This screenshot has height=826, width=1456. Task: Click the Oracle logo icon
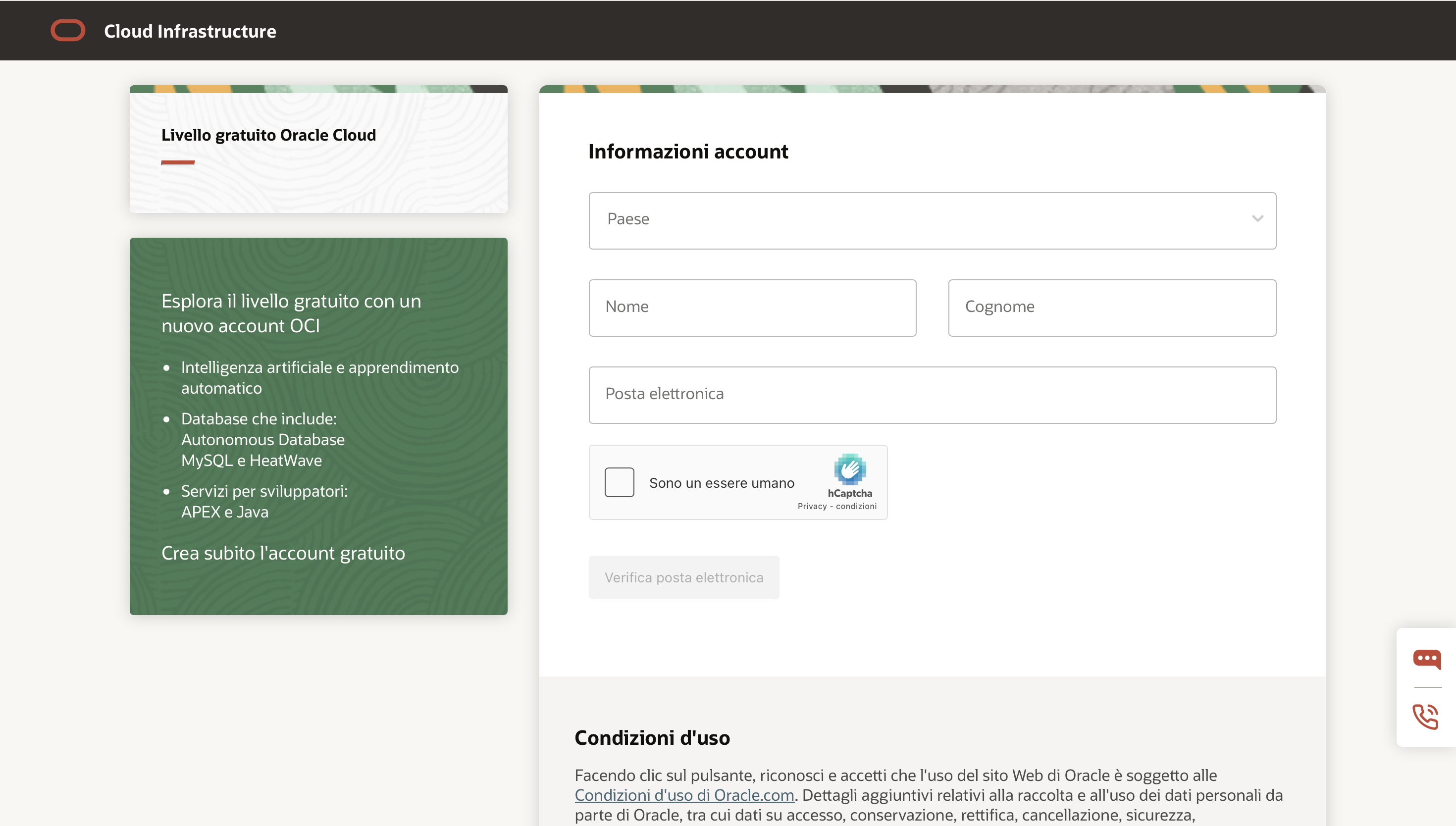pyautogui.click(x=67, y=31)
